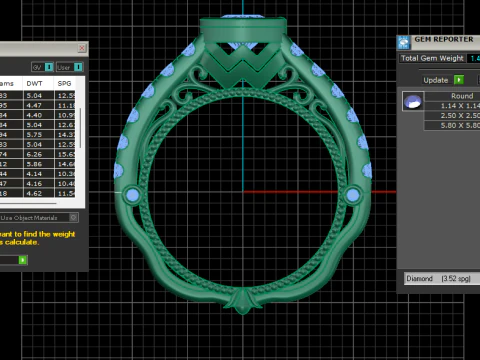Click the Total Gem Weight value field
The image size is (480, 360).
pos(473,58)
